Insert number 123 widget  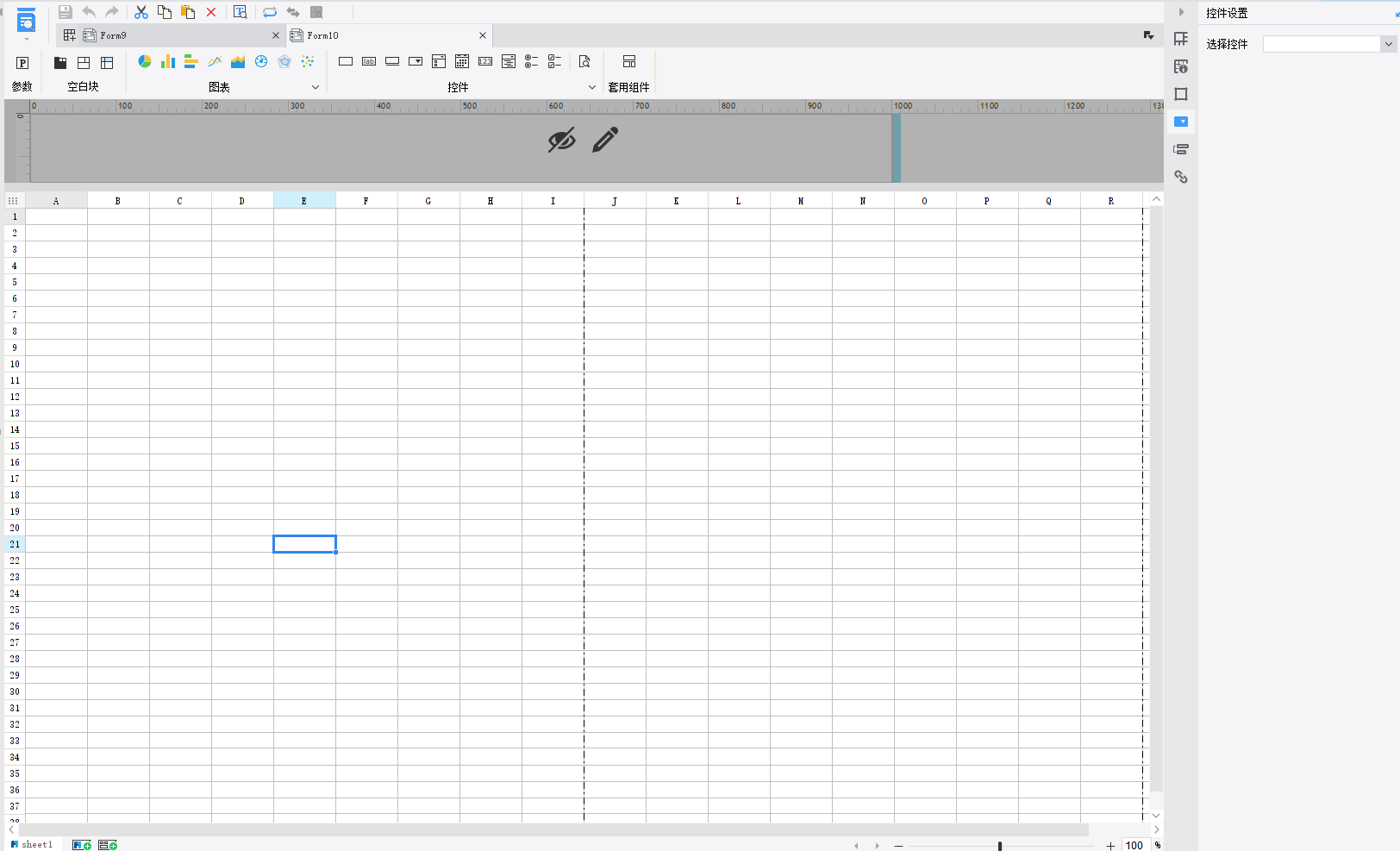pyautogui.click(x=485, y=61)
